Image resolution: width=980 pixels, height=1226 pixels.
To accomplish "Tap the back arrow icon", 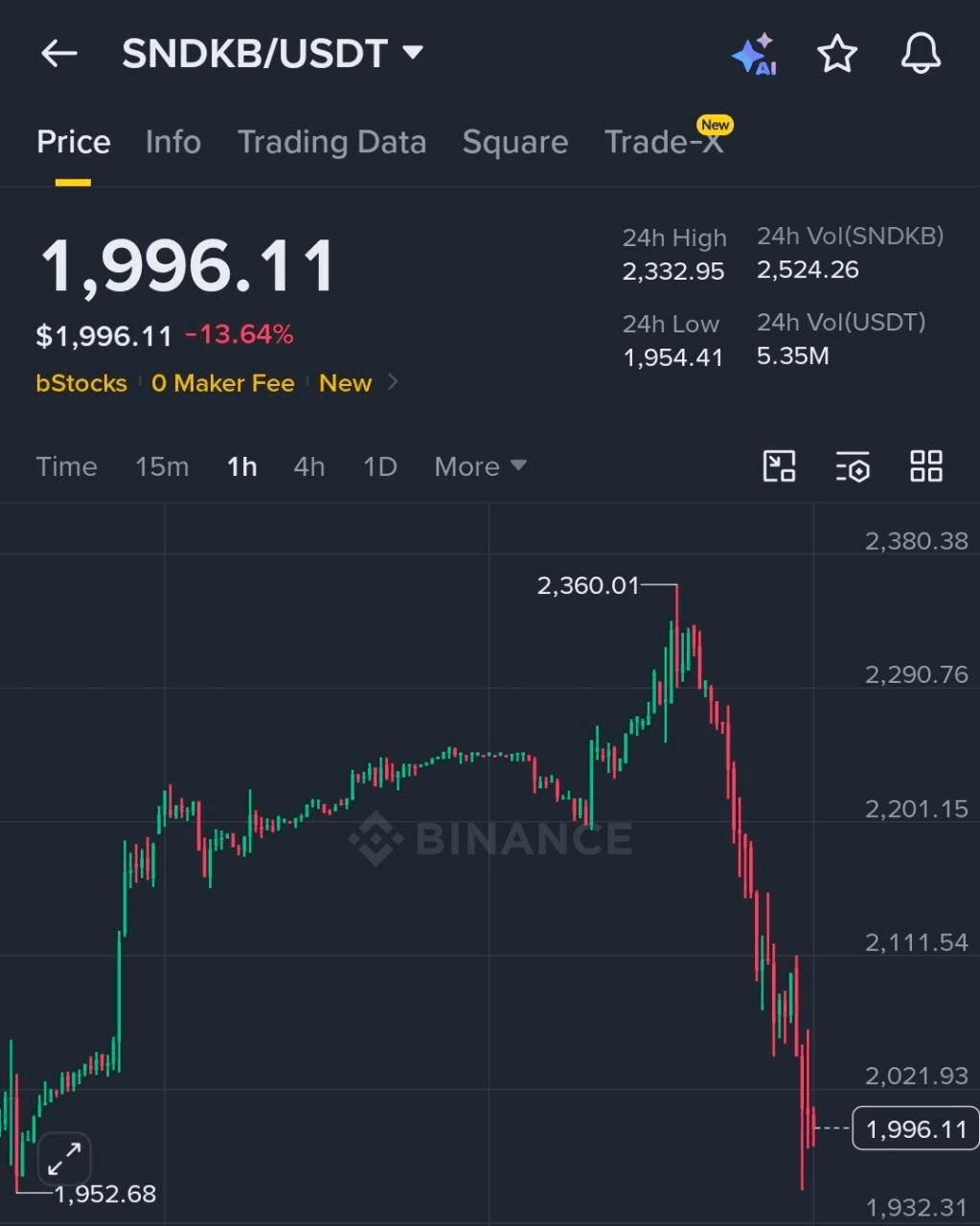I will point(58,54).
